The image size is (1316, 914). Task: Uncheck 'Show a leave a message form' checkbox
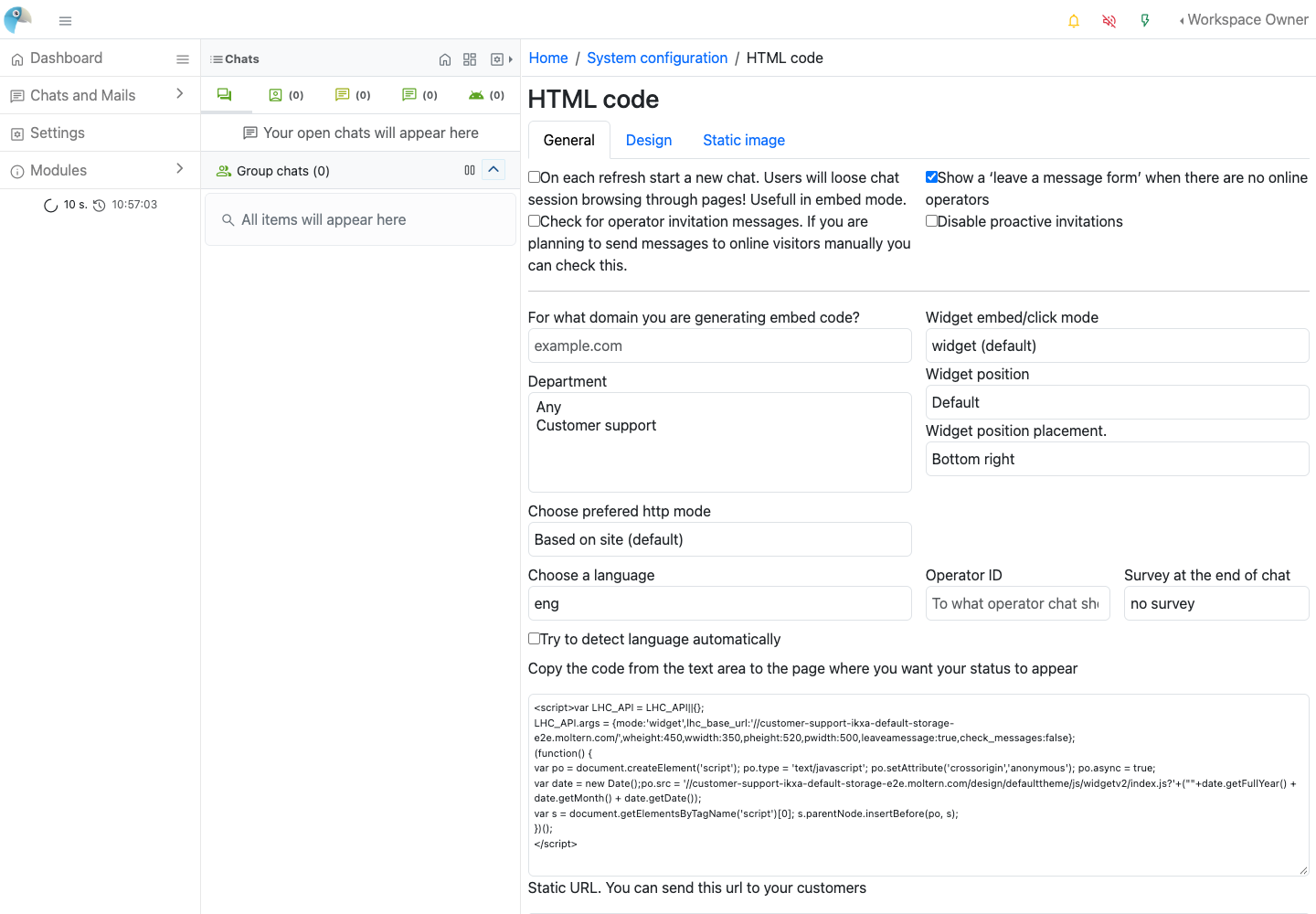[x=931, y=177]
